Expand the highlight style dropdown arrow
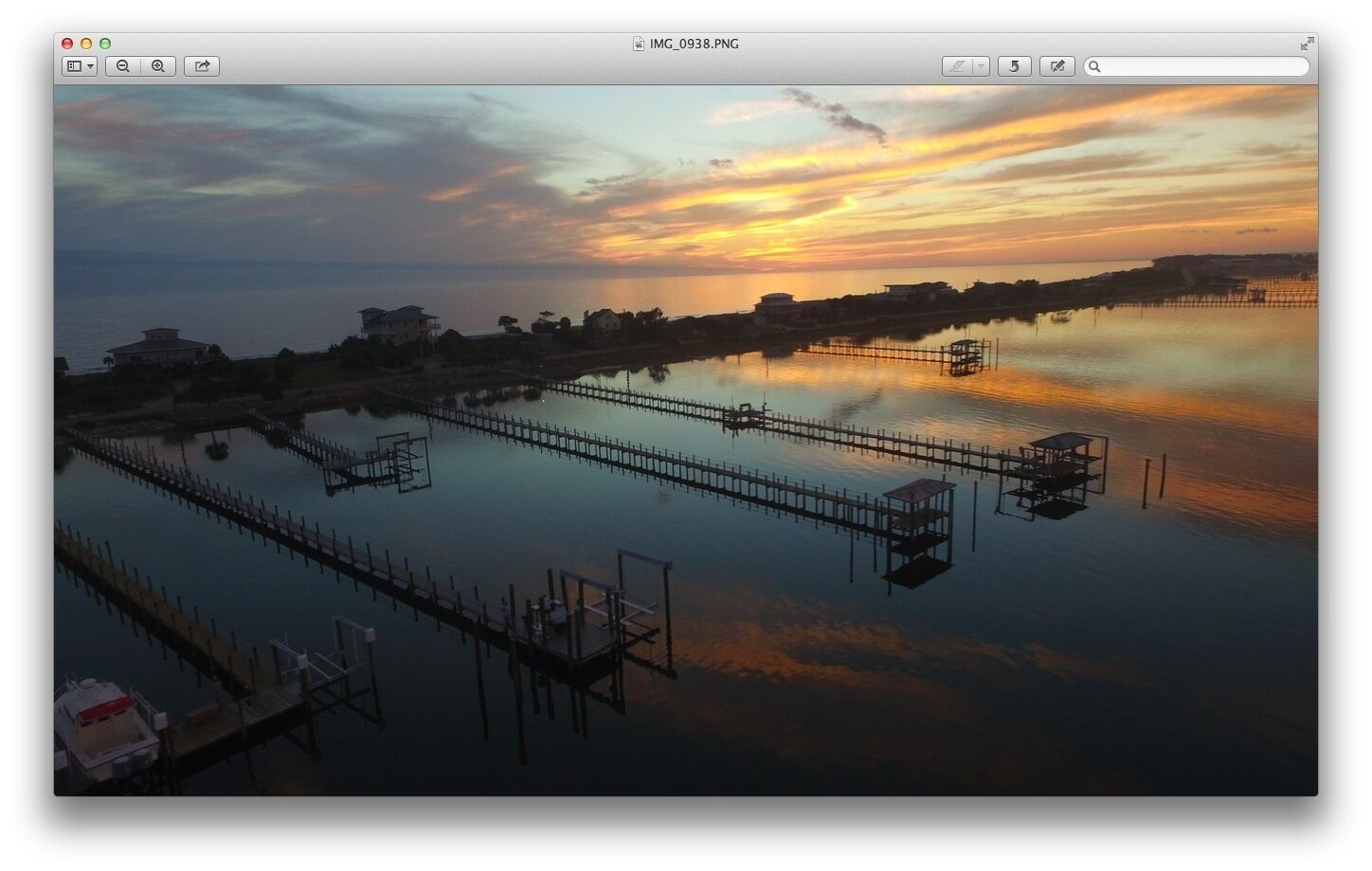Image resolution: width=1372 pixels, height=871 pixels. point(982,66)
